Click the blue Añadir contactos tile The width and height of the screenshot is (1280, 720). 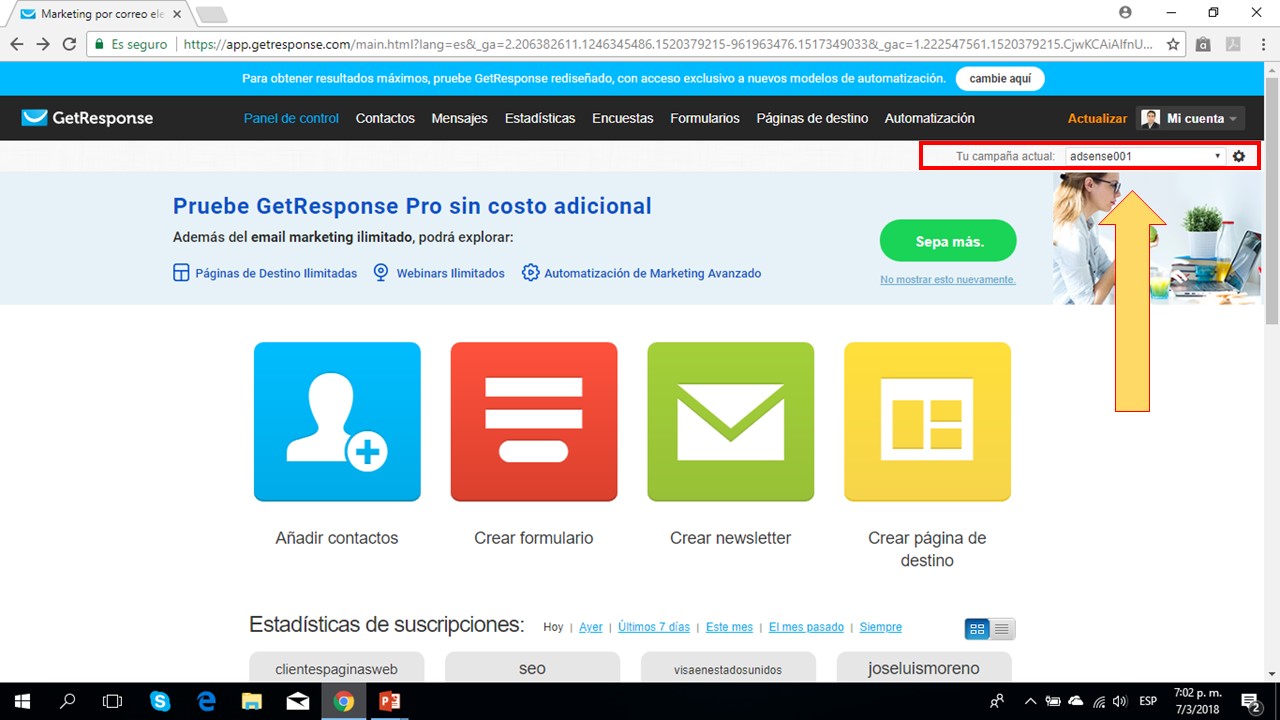[337, 422]
